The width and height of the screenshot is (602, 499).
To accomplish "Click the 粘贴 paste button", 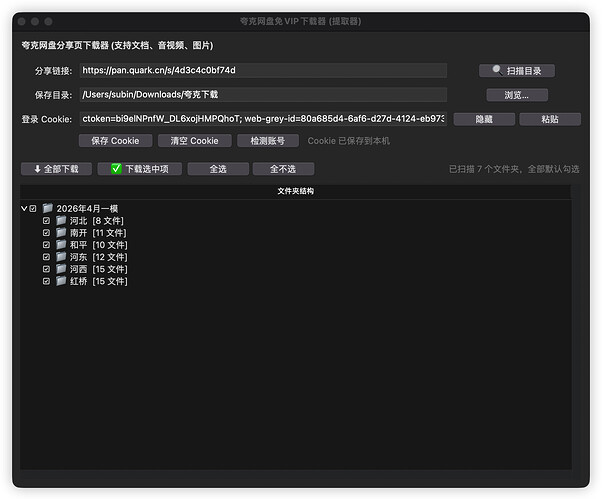I will 550,119.
